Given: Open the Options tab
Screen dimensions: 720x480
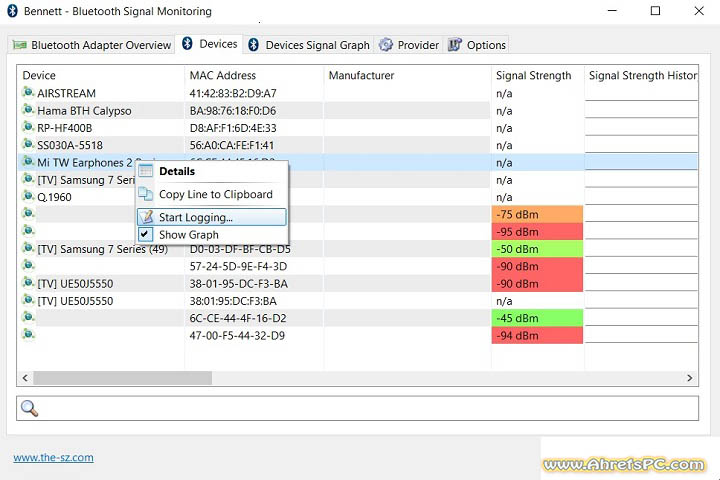Looking at the screenshot, I should [477, 45].
